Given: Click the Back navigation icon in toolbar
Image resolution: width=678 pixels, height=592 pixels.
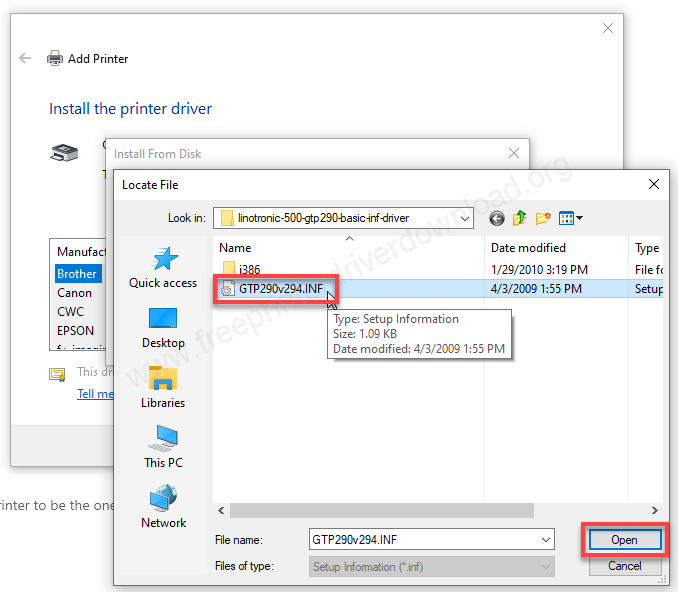Looking at the screenshot, I should coord(497,218).
